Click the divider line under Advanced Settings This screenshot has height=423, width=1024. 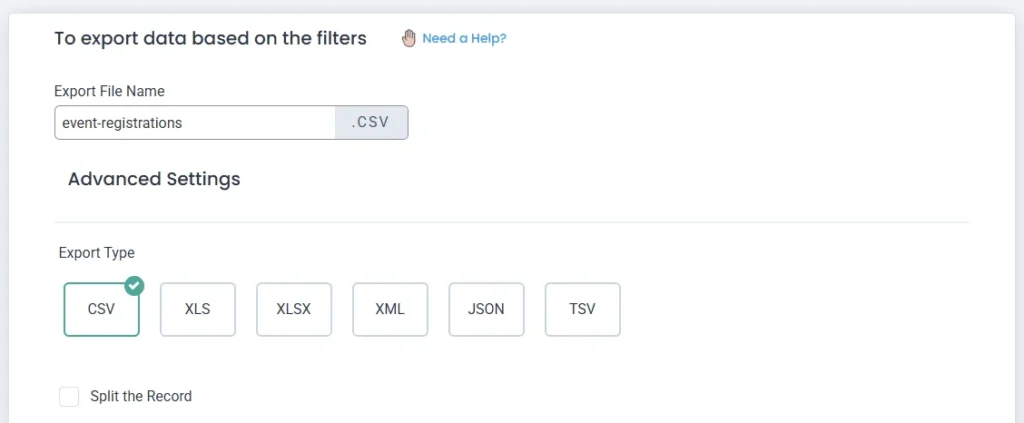[510, 221]
